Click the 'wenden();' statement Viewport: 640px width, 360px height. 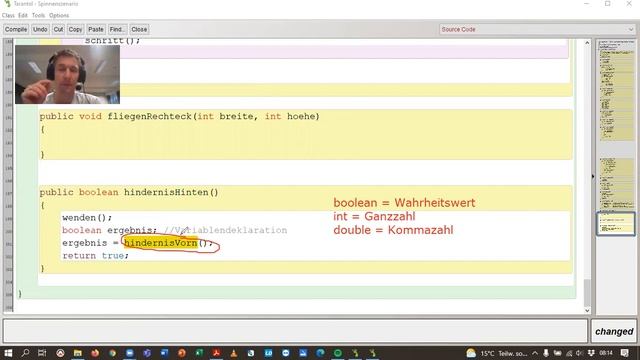coord(87,218)
